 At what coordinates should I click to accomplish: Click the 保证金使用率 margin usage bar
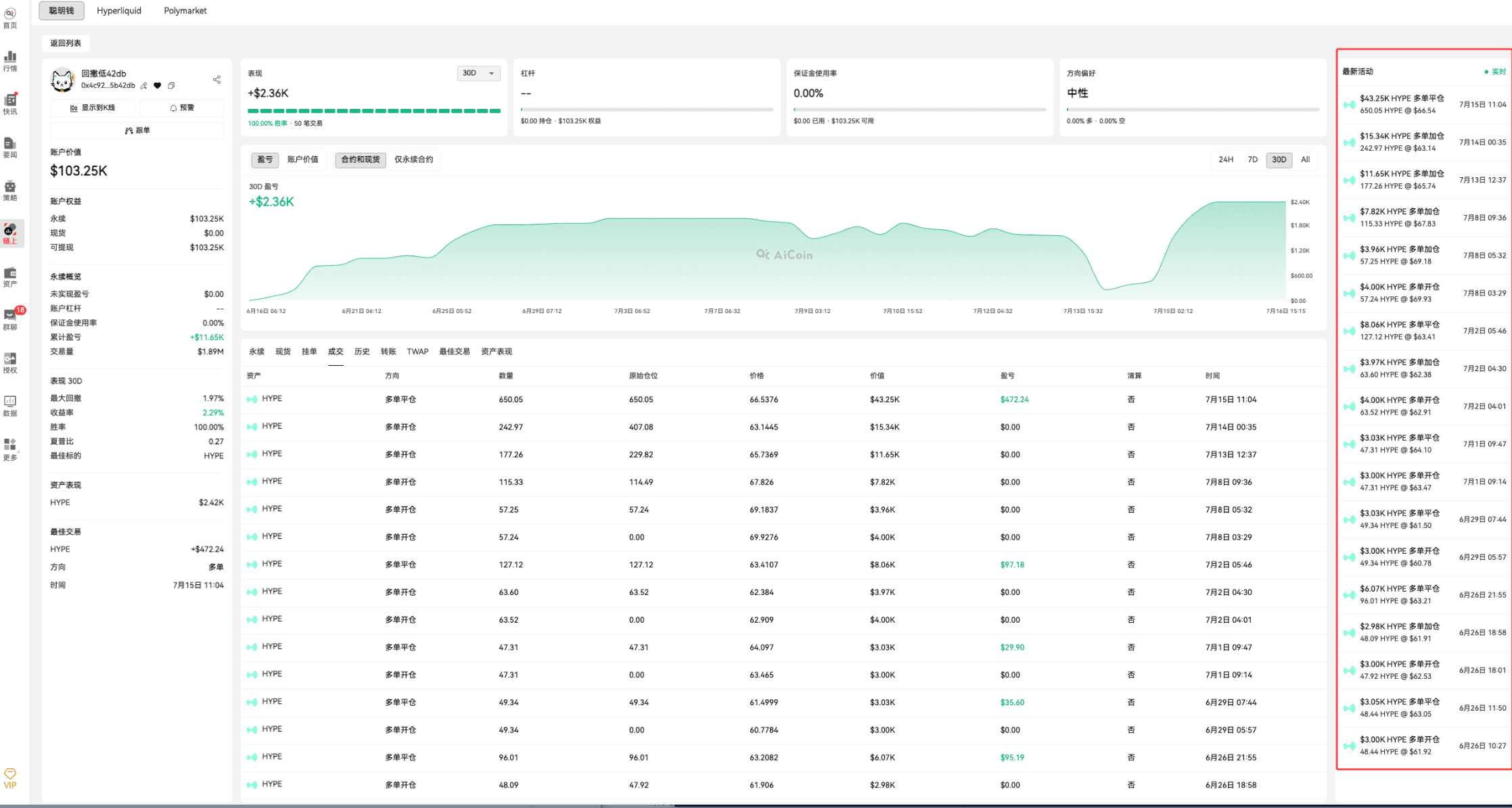(x=920, y=109)
